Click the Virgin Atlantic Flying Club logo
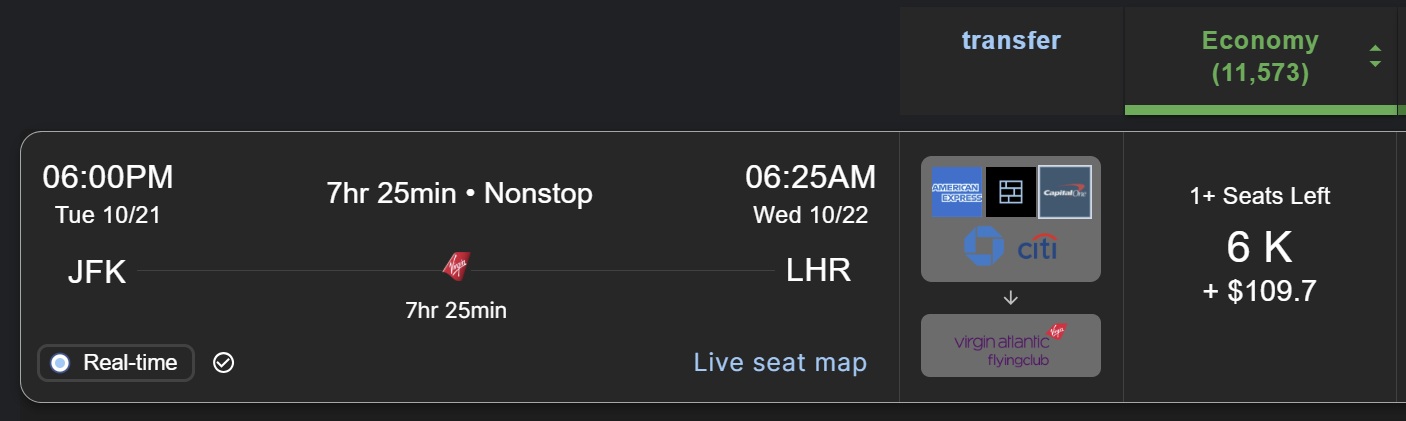The width and height of the screenshot is (1406, 421). coord(1010,345)
